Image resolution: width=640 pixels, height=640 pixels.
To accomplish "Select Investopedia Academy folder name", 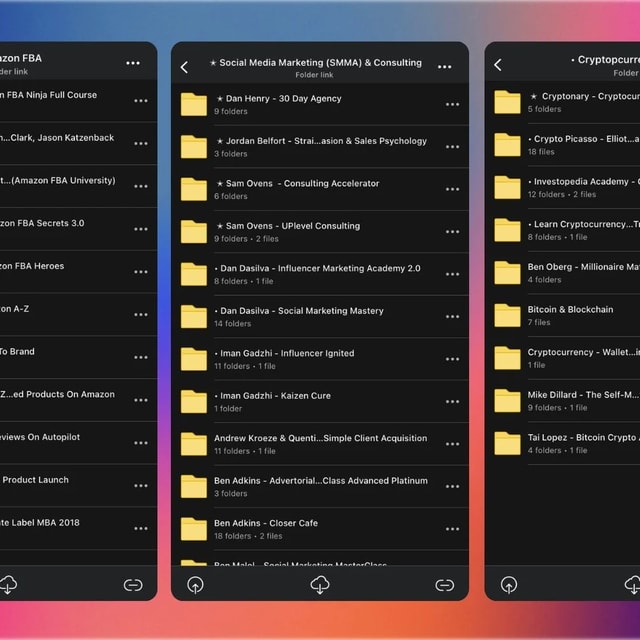I will point(584,182).
